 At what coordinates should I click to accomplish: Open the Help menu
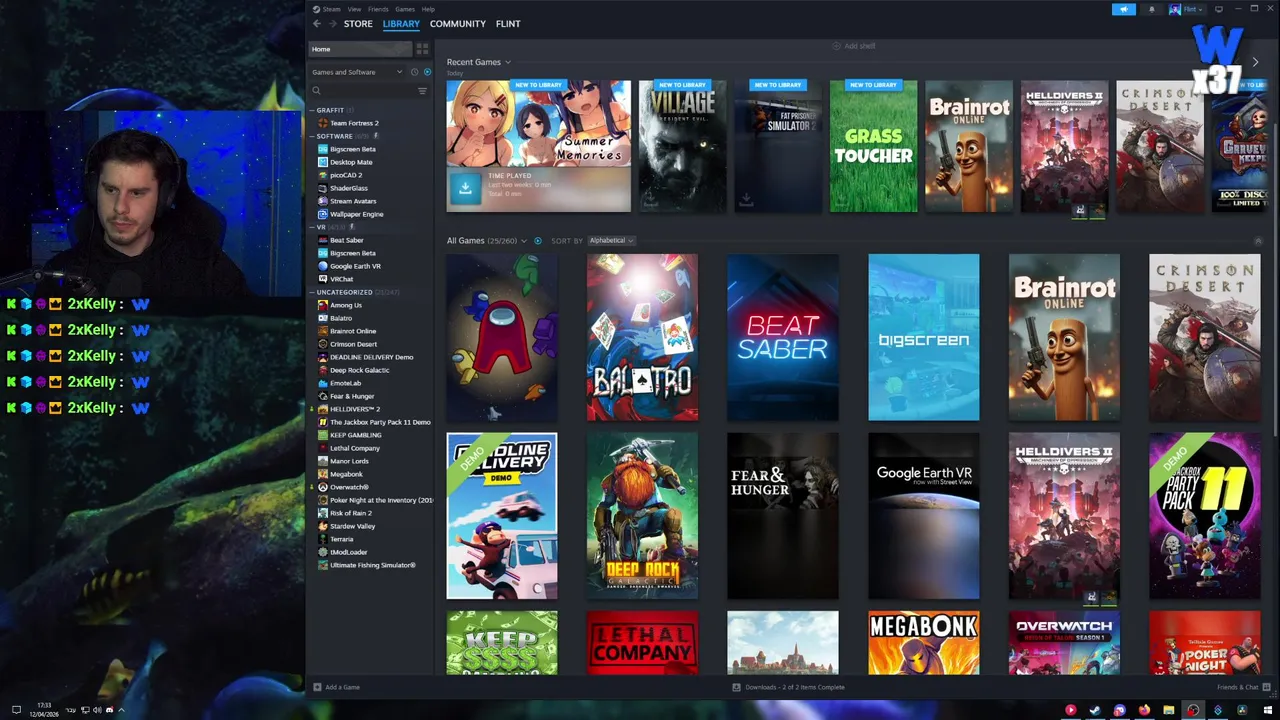pyautogui.click(x=428, y=9)
